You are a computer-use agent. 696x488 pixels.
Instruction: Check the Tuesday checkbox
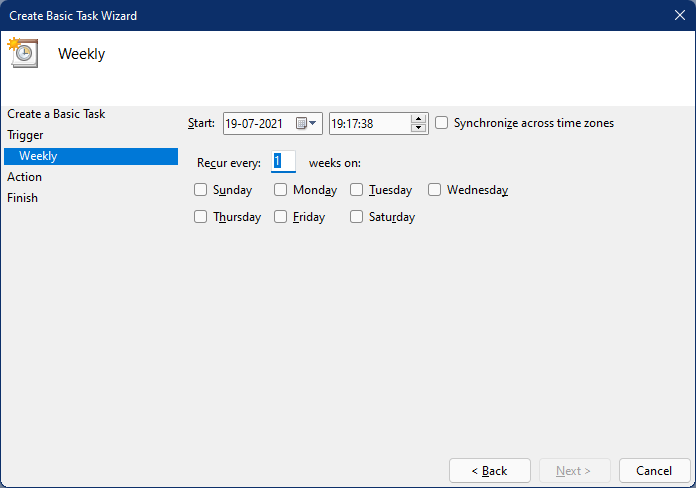356,190
